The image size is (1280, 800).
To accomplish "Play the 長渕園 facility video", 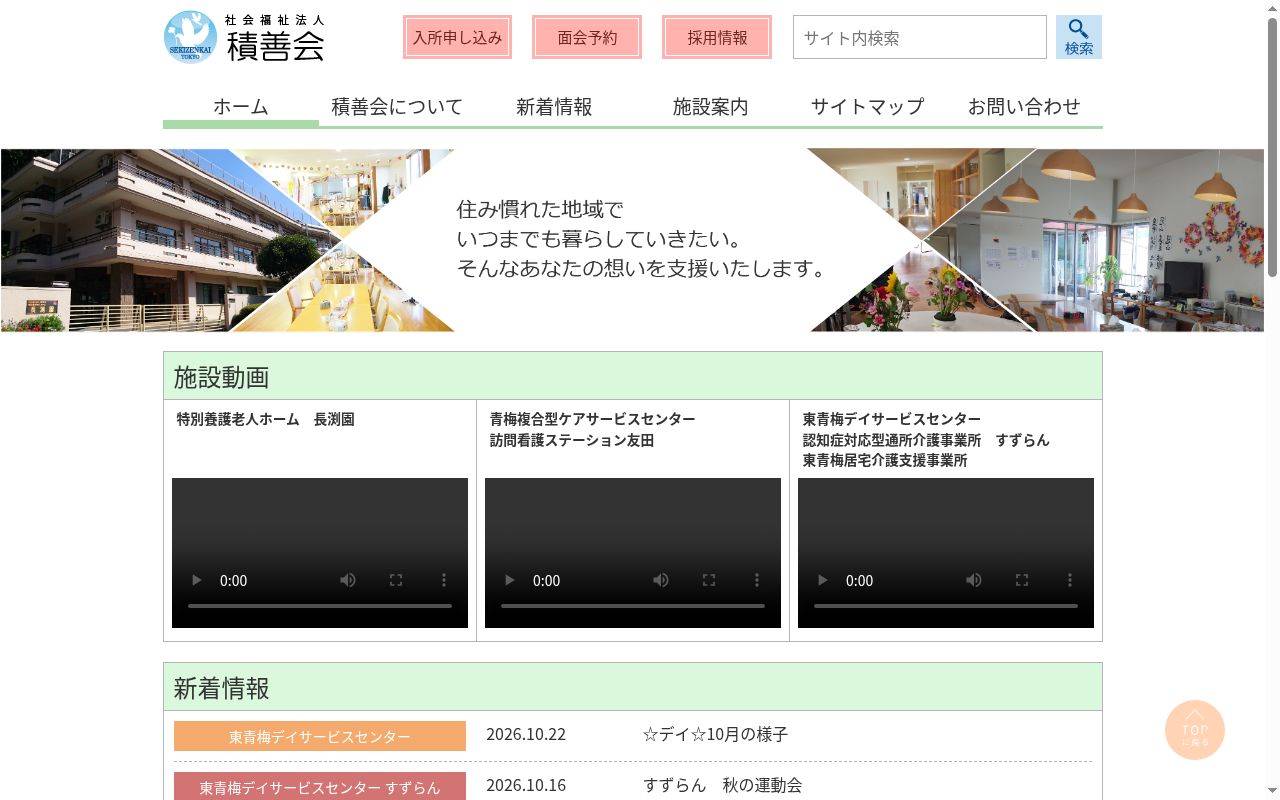I will tap(197, 580).
